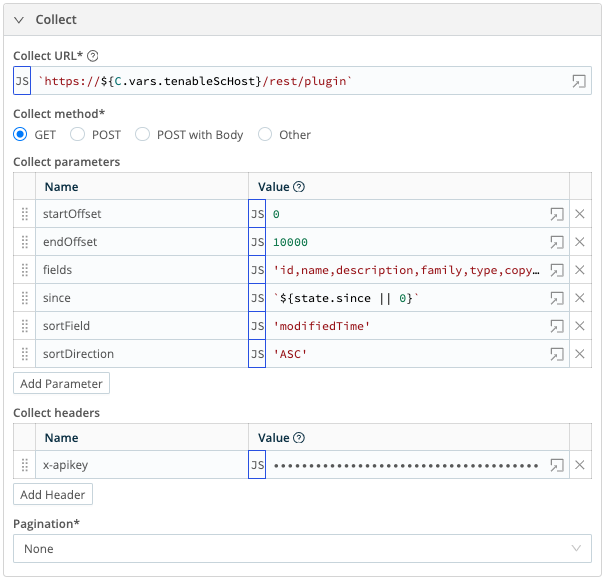Screen dimensions: 605x581
Task: Delete the x-apikey header
Action: [x=580, y=465]
